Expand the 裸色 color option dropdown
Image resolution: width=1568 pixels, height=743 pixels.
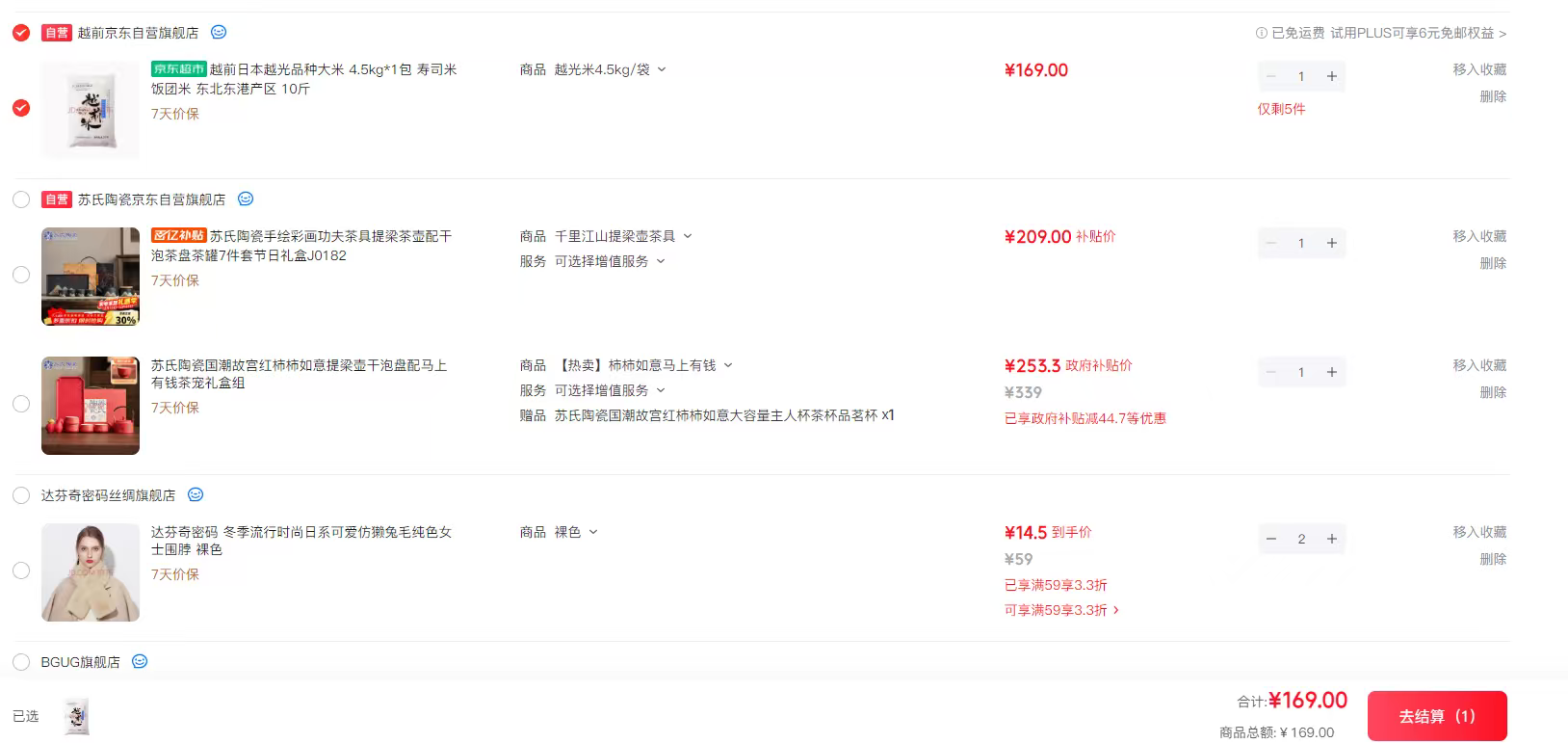point(593,532)
